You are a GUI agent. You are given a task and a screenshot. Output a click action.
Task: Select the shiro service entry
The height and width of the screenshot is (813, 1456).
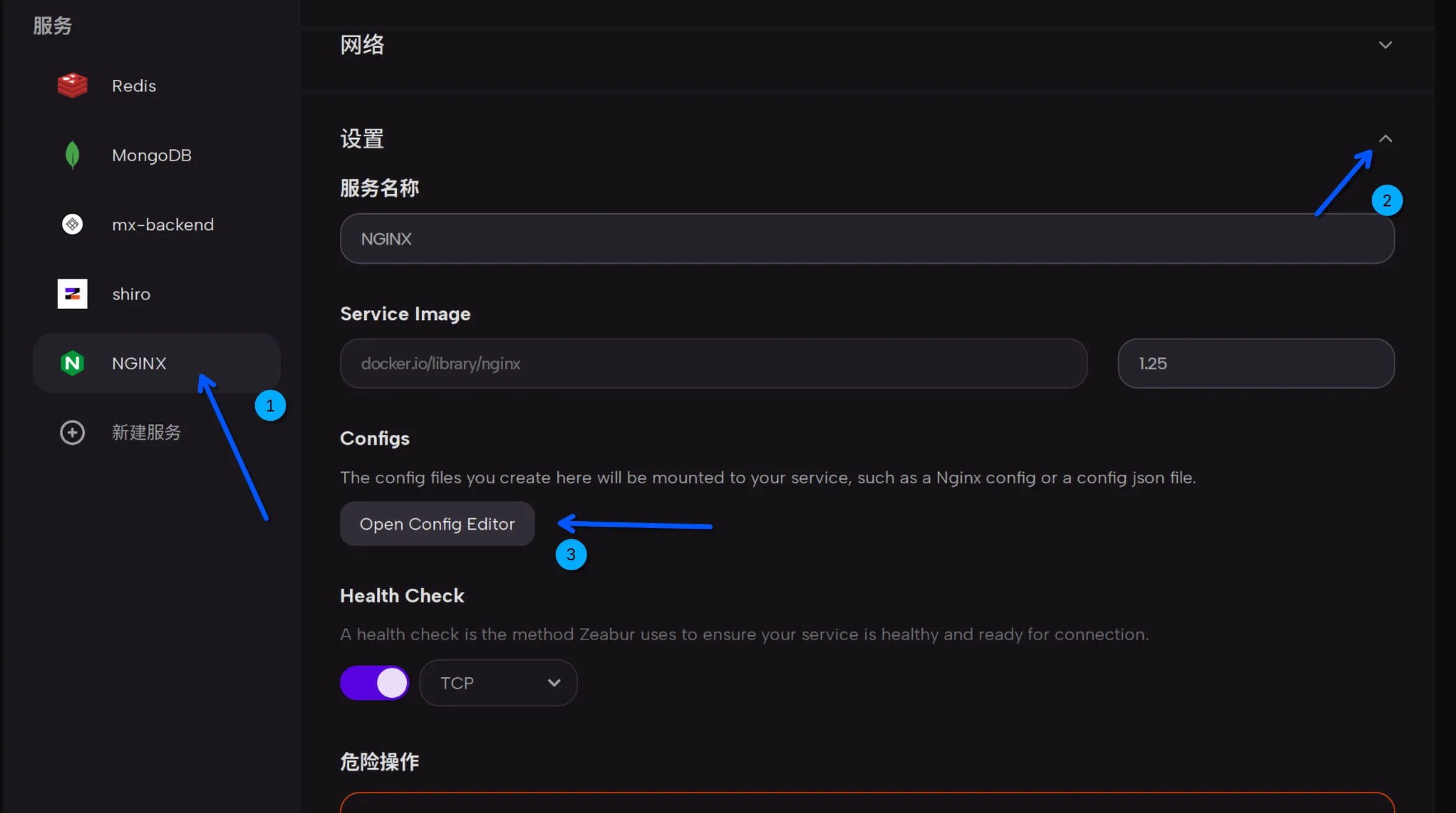point(131,294)
